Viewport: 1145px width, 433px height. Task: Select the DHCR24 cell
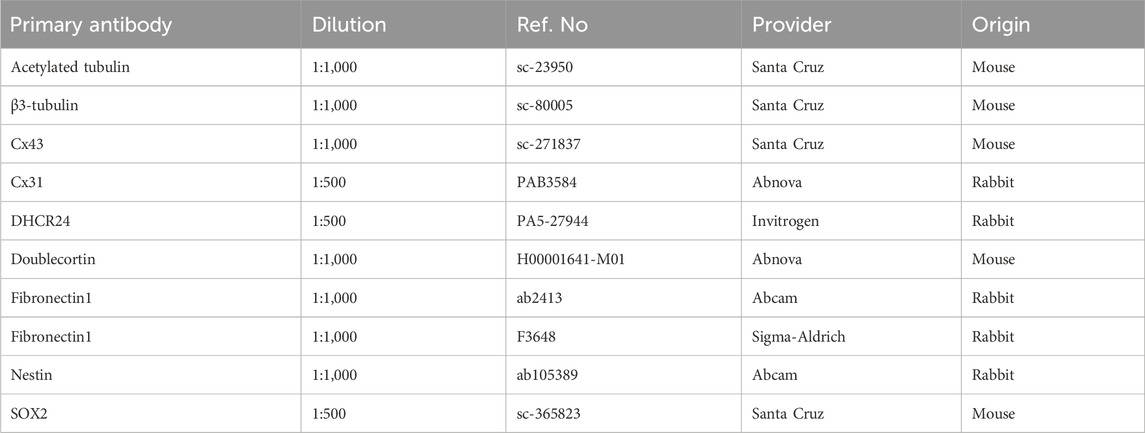pyautogui.click(x=150, y=221)
